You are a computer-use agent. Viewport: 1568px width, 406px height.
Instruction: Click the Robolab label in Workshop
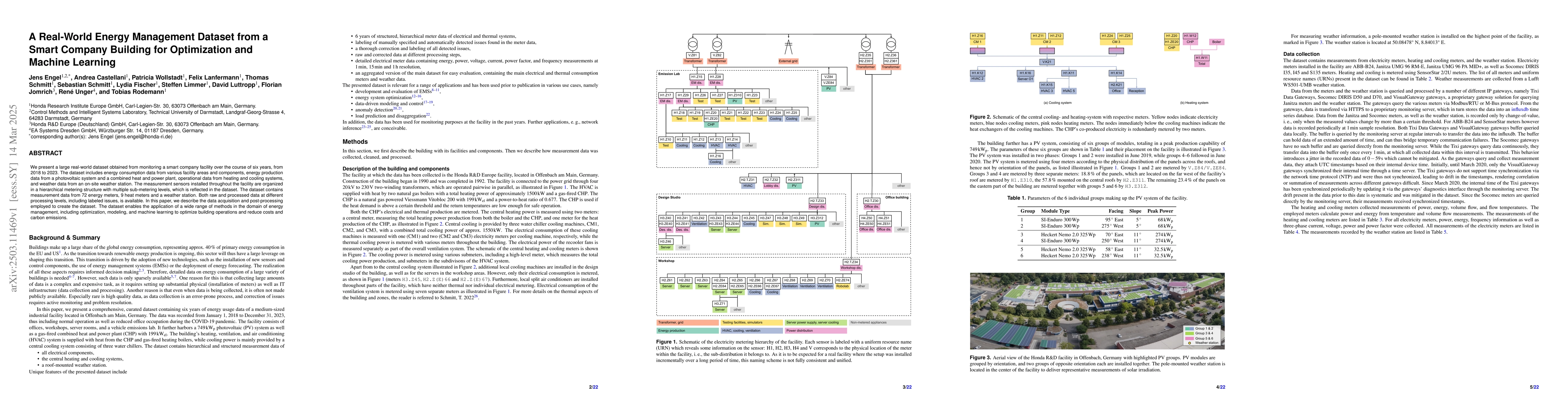coord(842,286)
